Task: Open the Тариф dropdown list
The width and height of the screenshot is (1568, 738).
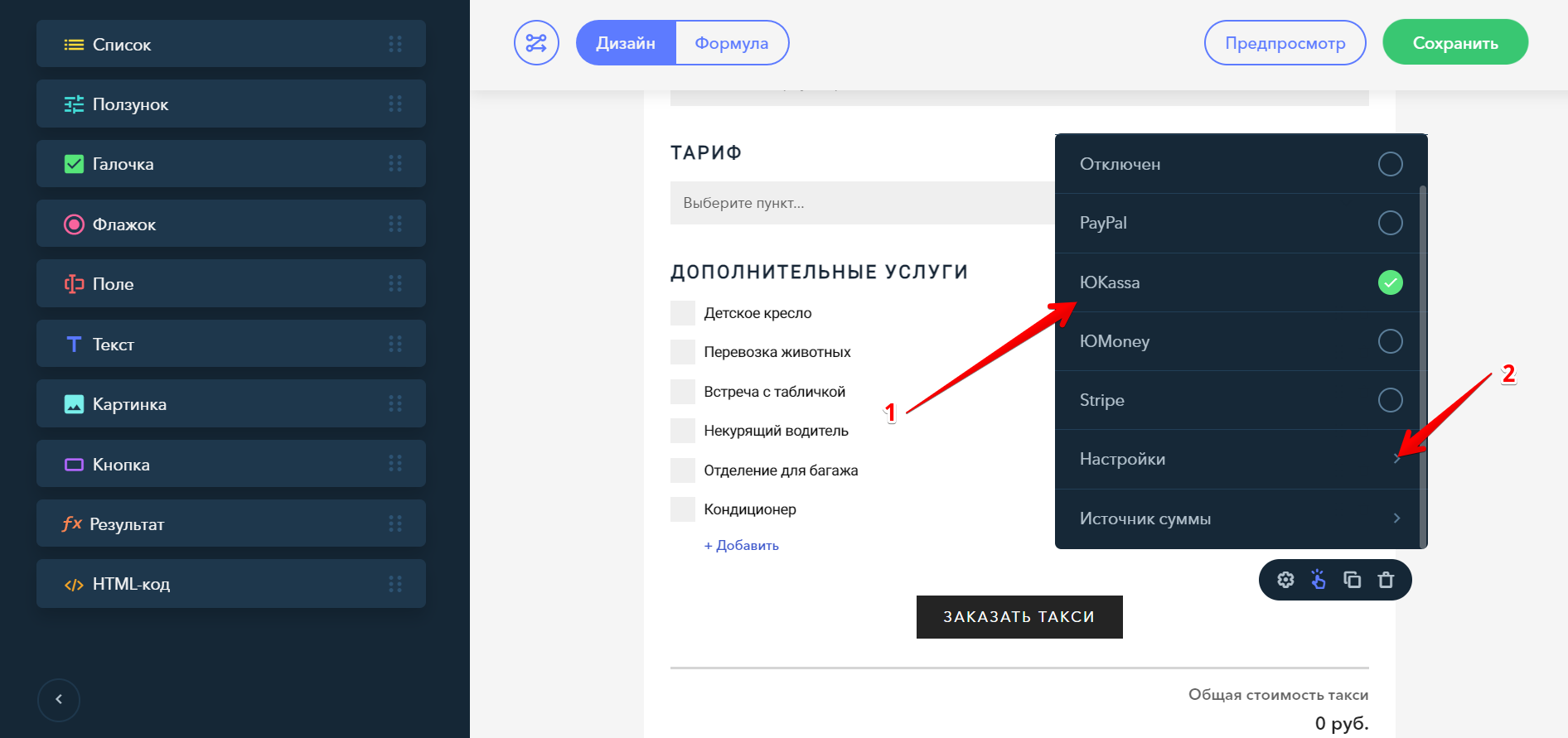Action: (862, 203)
